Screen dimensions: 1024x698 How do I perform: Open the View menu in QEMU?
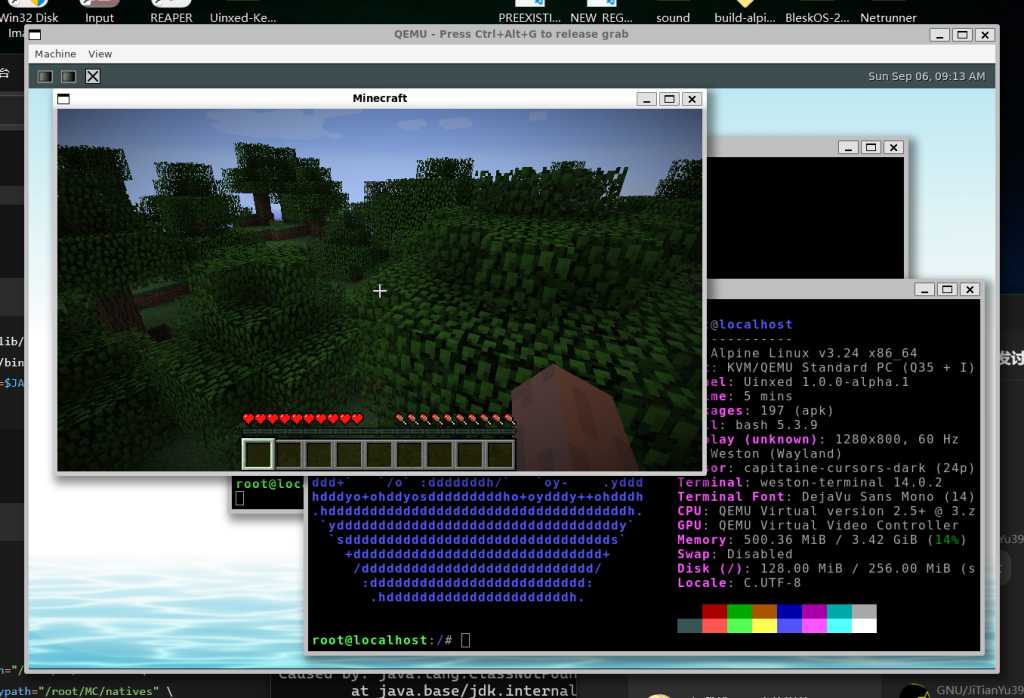point(100,54)
